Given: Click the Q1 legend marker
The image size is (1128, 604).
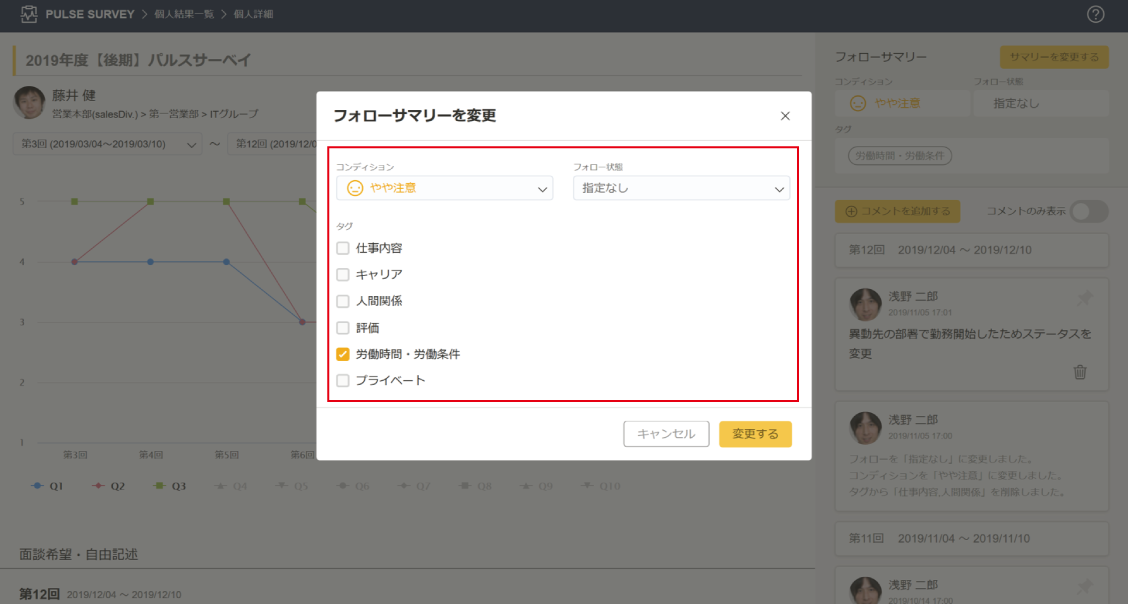Looking at the screenshot, I should tap(38, 486).
